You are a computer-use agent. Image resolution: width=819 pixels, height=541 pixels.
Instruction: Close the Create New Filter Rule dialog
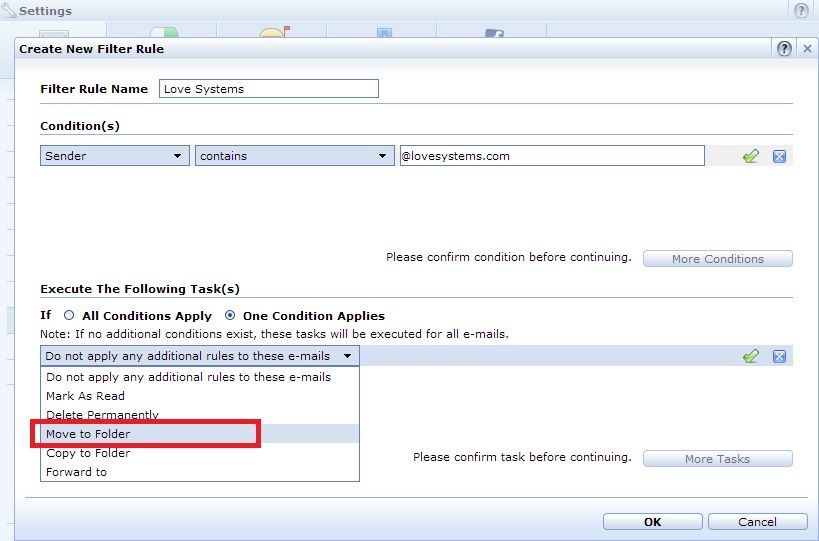[807, 49]
